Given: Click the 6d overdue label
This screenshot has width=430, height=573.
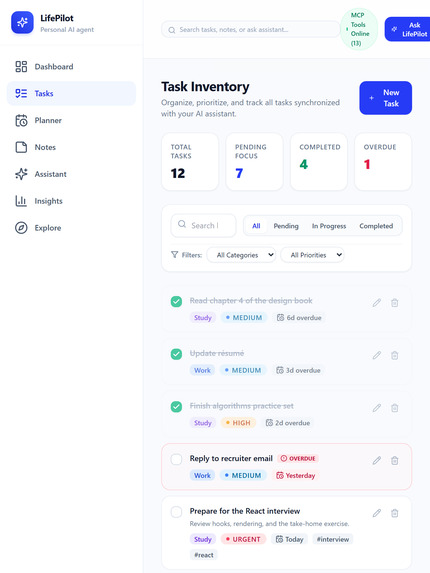Looking at the screenshot, I should coord(299,318).
